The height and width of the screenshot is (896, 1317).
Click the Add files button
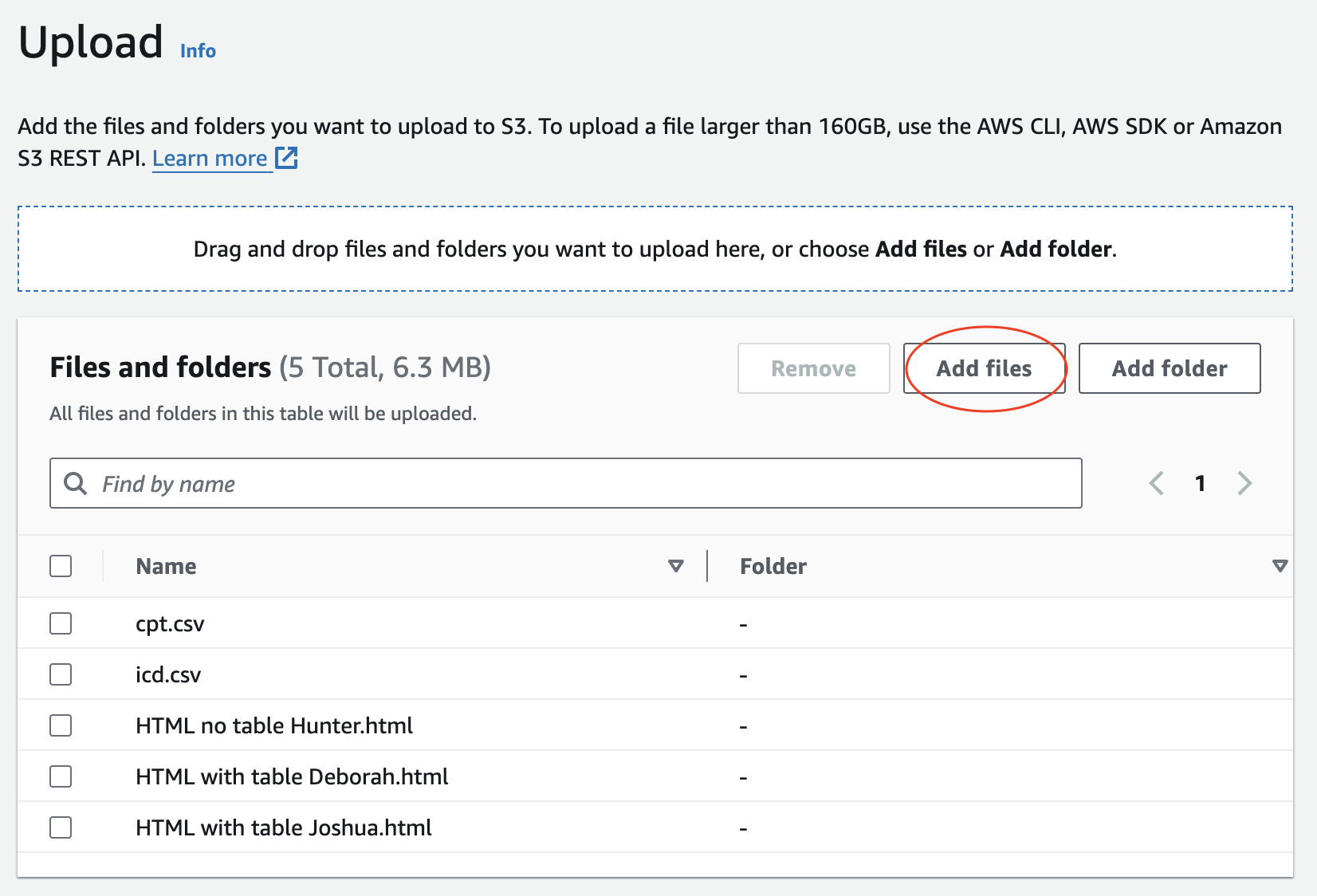coord(985,368)
